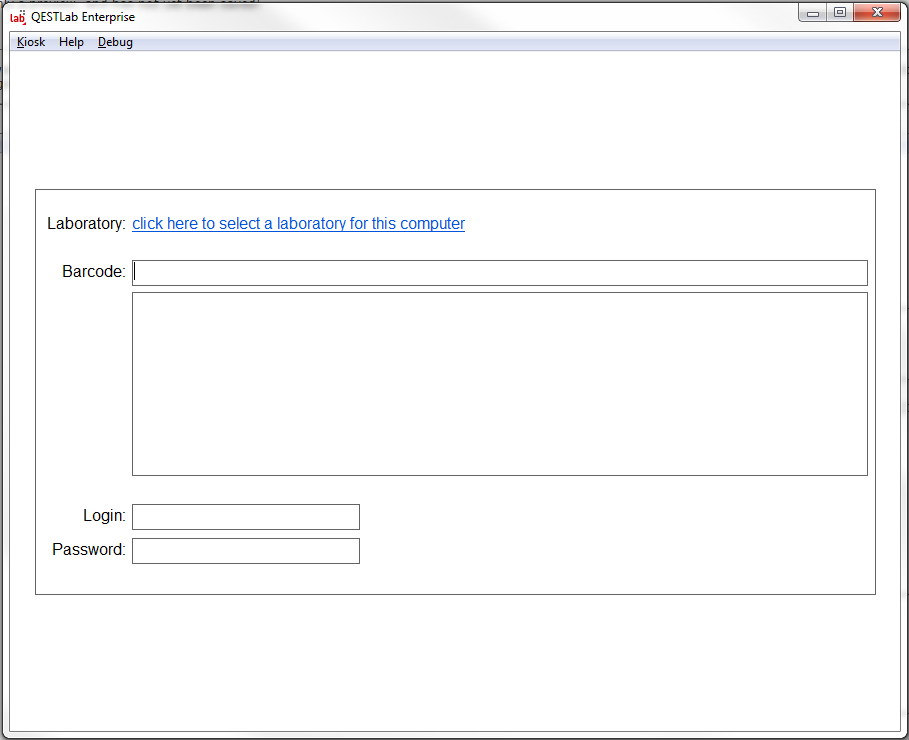Click the "Login:" label text
Image resolution: width=909 pixels, height=740 pixels.
104,516
